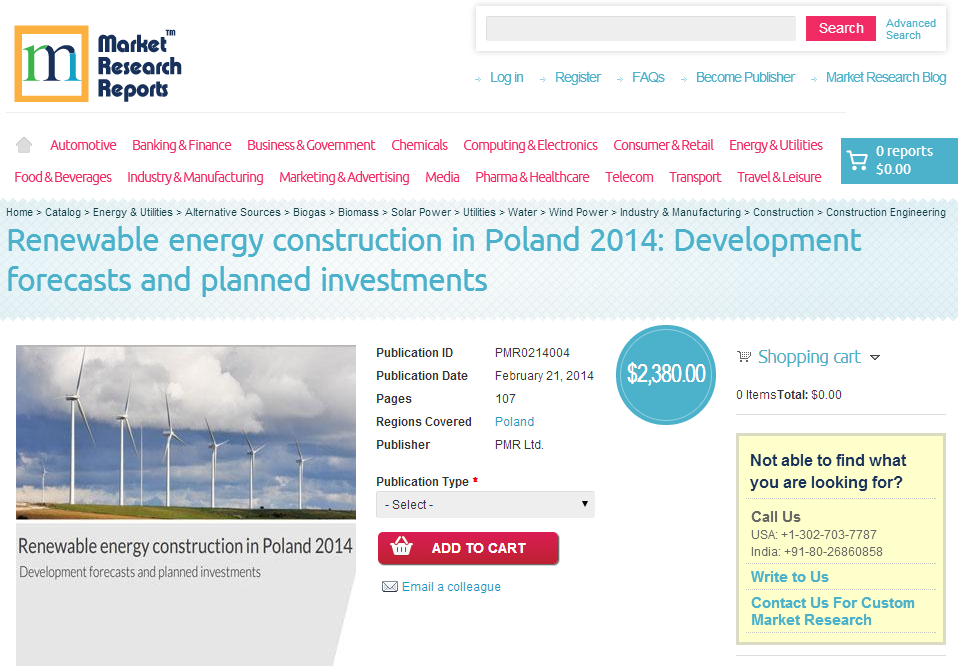Open Energy & Utilities menu item
958x666 pixels.
click(775, 145)
